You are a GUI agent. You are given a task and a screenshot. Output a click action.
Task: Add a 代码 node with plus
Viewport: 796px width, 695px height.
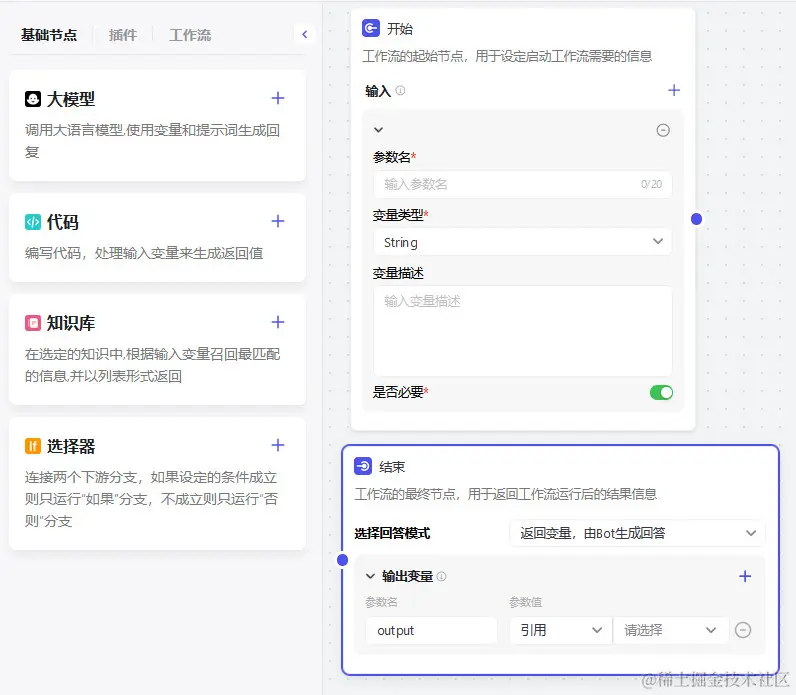(x=278, y=221)
